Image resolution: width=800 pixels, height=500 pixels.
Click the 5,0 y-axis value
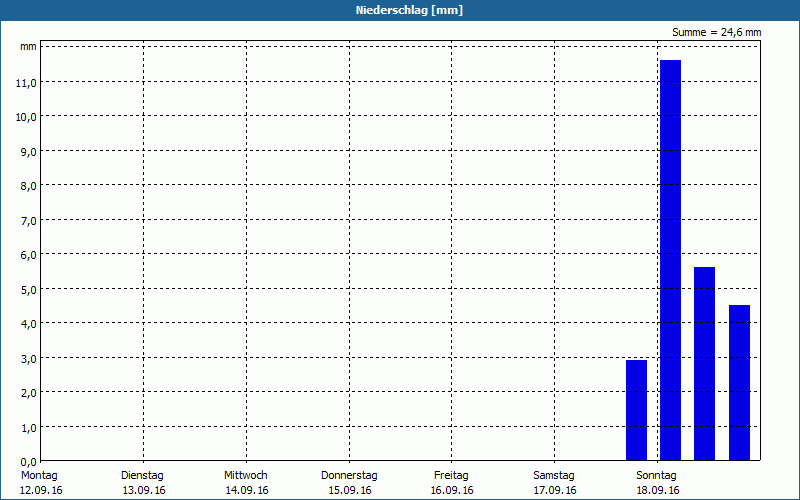point(29,289)
